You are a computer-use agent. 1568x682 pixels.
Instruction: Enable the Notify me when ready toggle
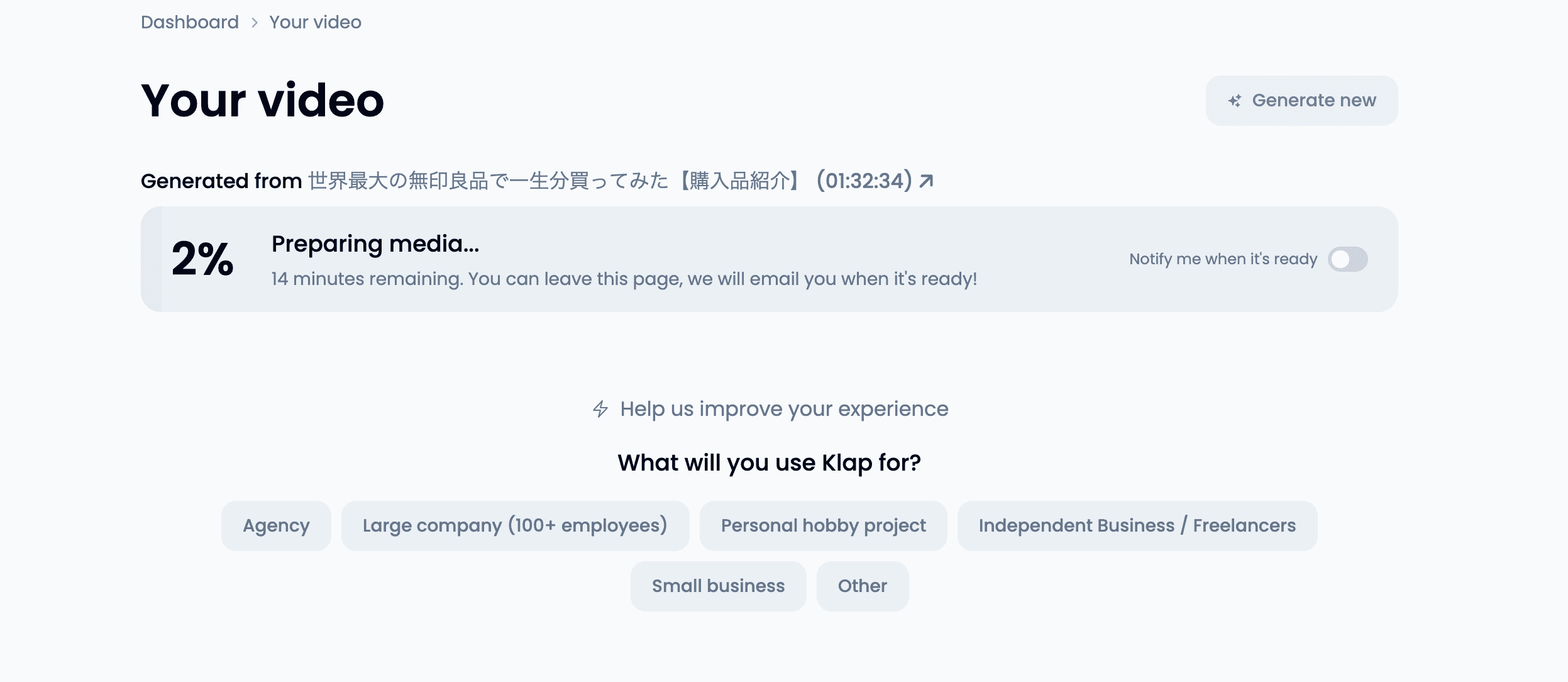point(1347,259)
